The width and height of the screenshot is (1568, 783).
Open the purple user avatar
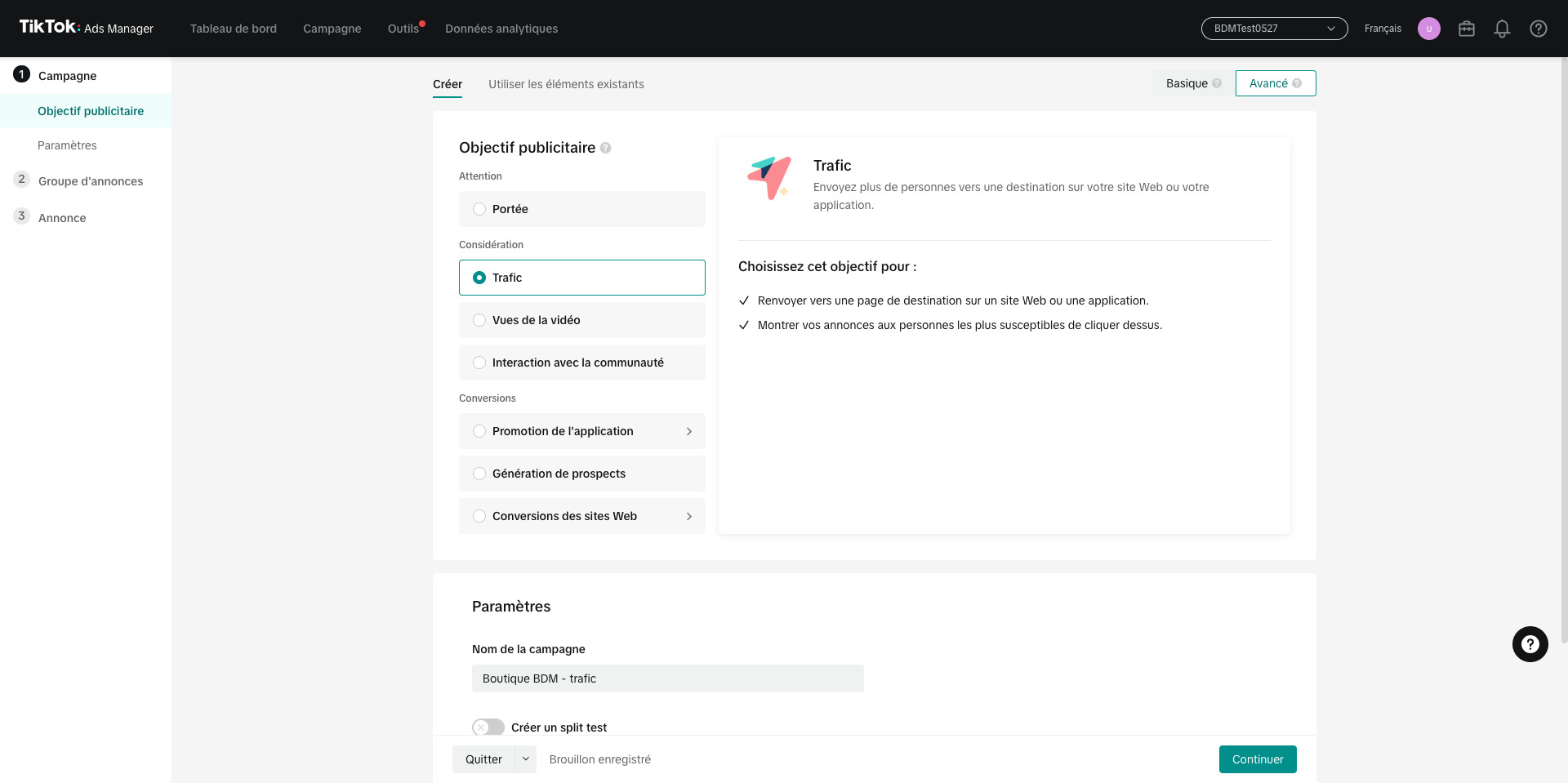click(1429, 29)
